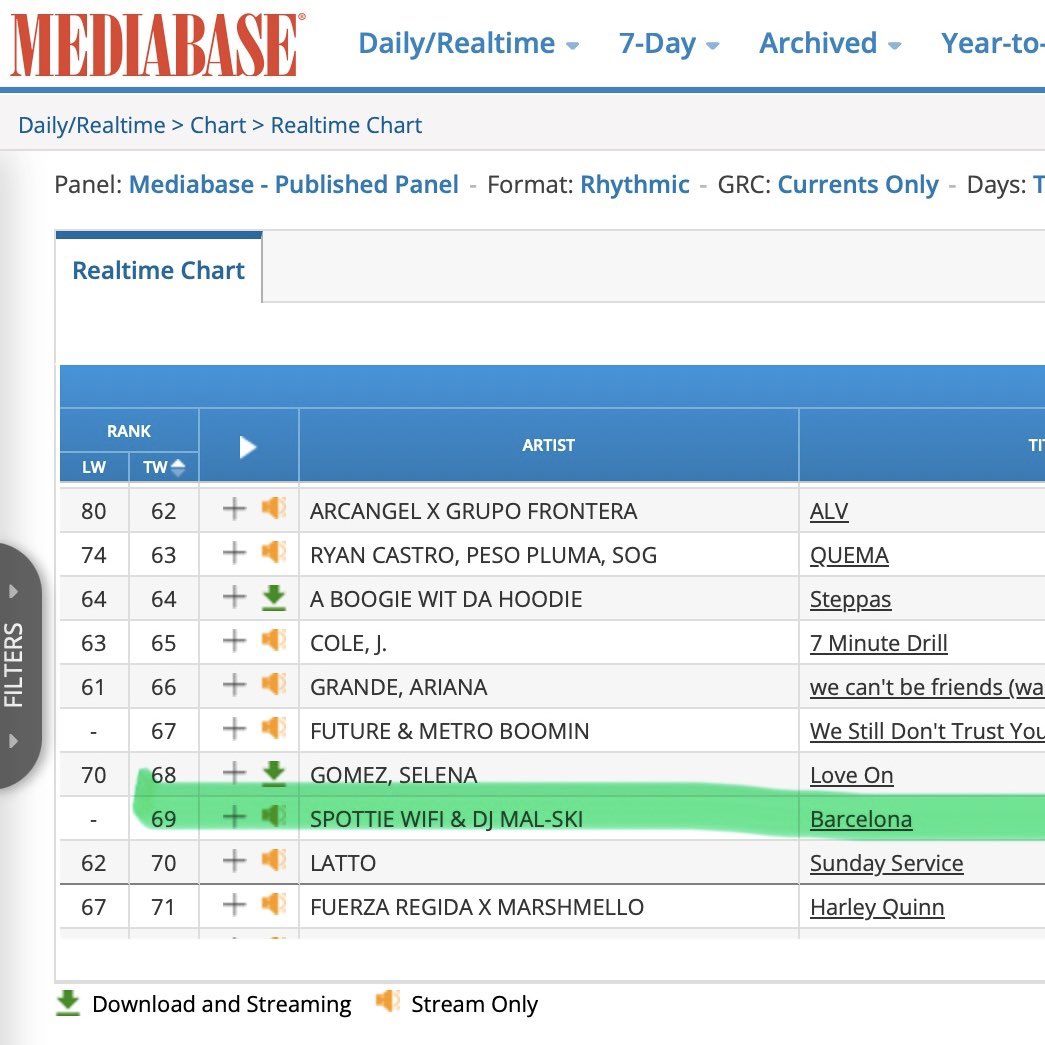Click Download and Streaming legend label
1045x1045 pixels.
pos(221,1004)
